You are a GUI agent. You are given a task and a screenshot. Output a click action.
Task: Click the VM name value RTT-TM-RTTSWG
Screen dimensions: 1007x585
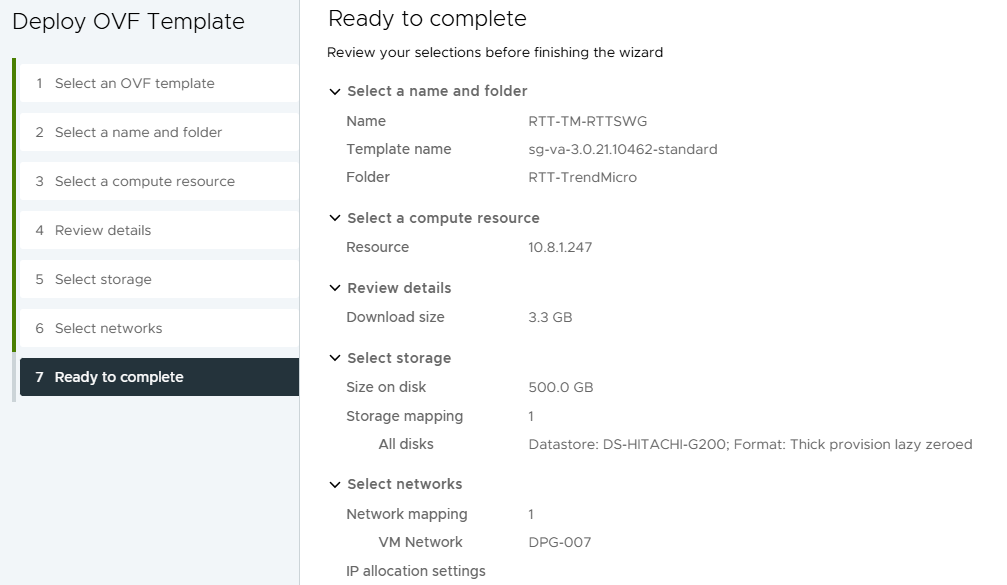tap(587, 121)
